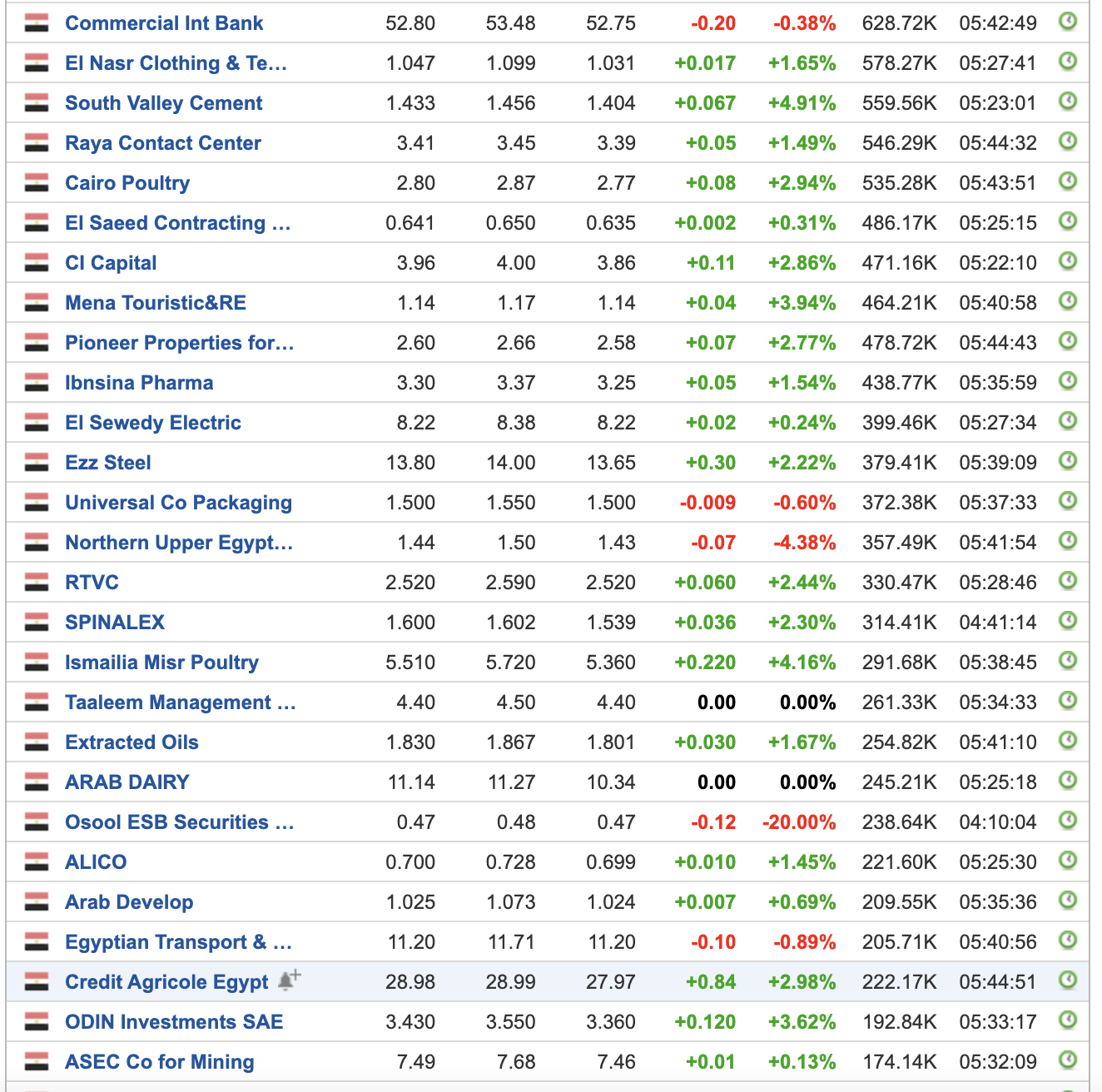1102x1092 pixels.
Task: Open Ismailia Misr Poultry link
Action: coord(162,663)
